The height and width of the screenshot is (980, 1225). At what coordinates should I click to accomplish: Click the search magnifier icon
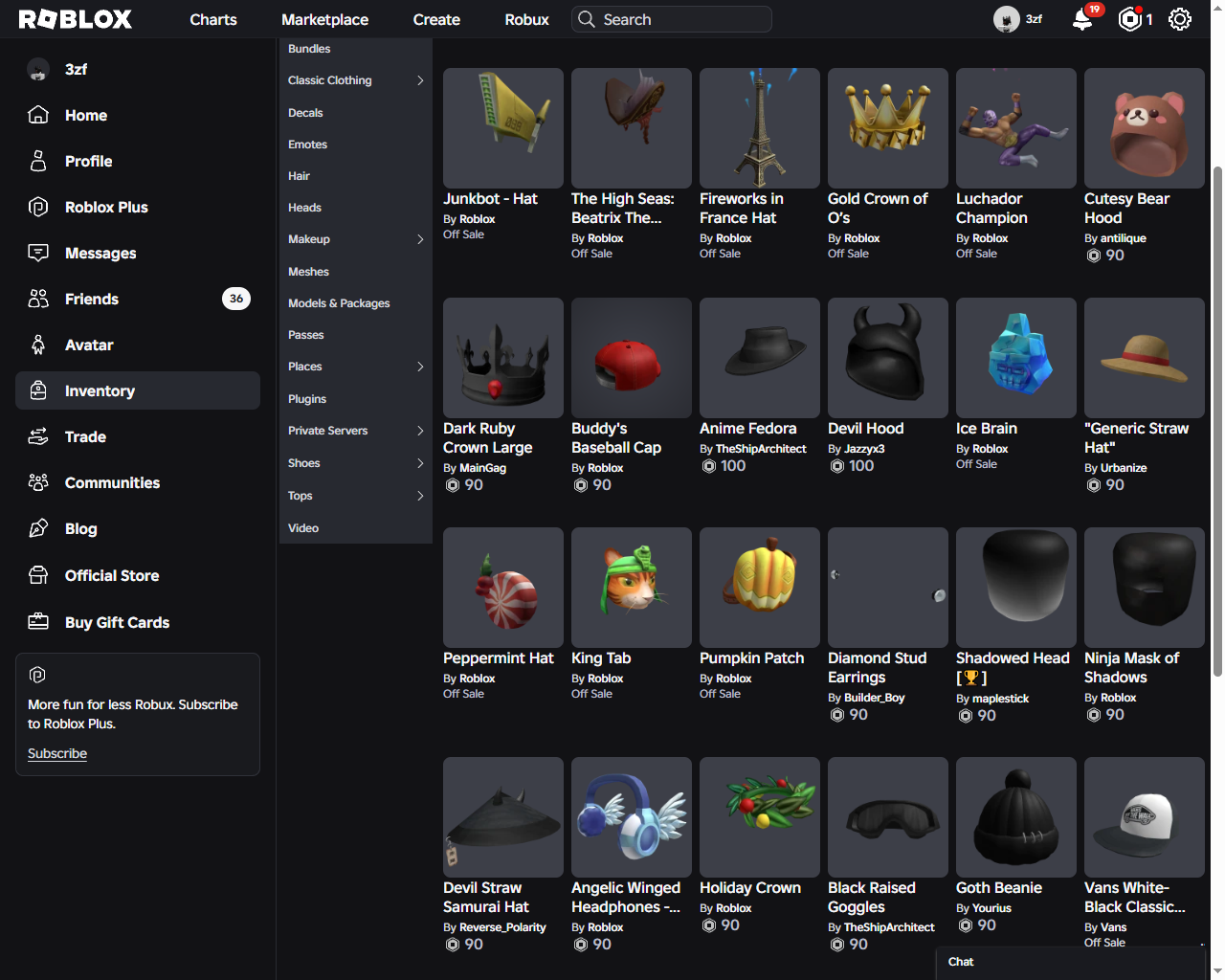point(586,19)
